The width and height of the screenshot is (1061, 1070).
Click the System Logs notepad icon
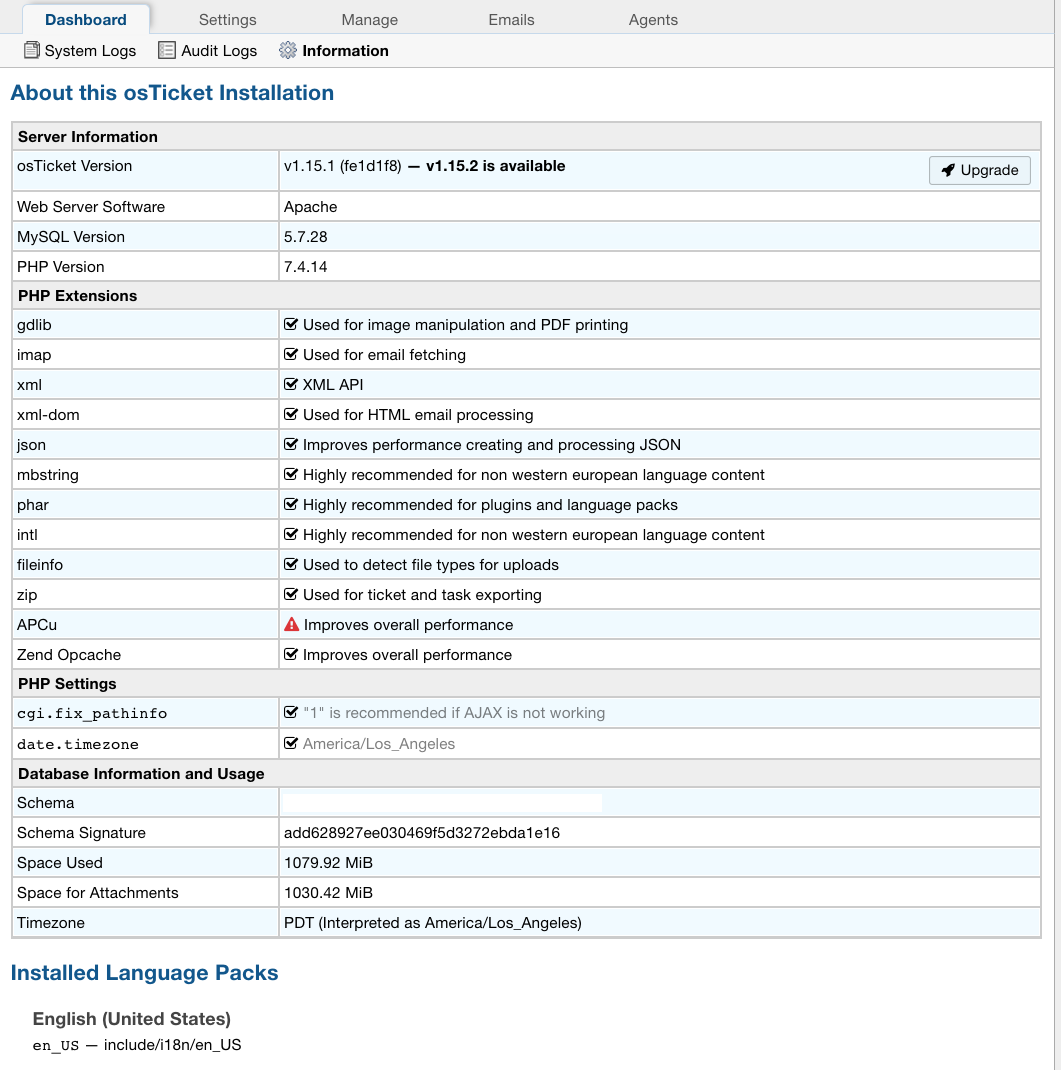point(31,50)
